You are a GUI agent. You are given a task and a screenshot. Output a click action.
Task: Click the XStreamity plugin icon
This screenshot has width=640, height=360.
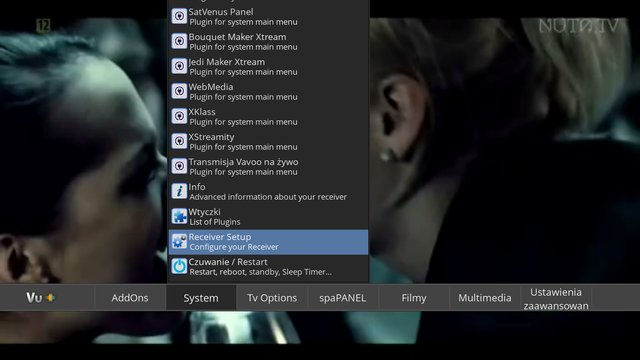(x=179, y=141)
